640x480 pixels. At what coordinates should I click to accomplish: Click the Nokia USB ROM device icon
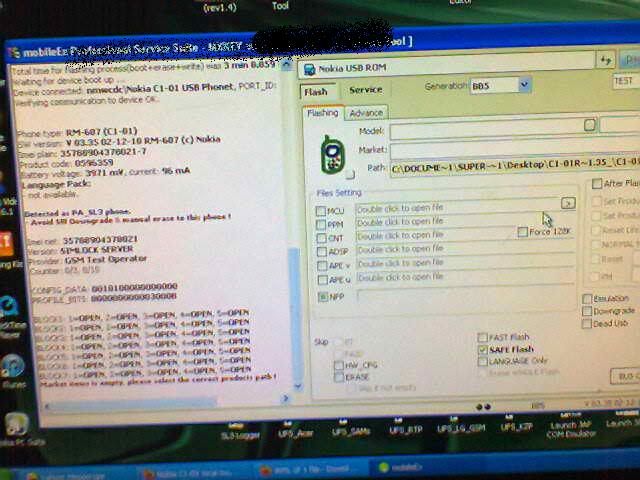point(309,69)
